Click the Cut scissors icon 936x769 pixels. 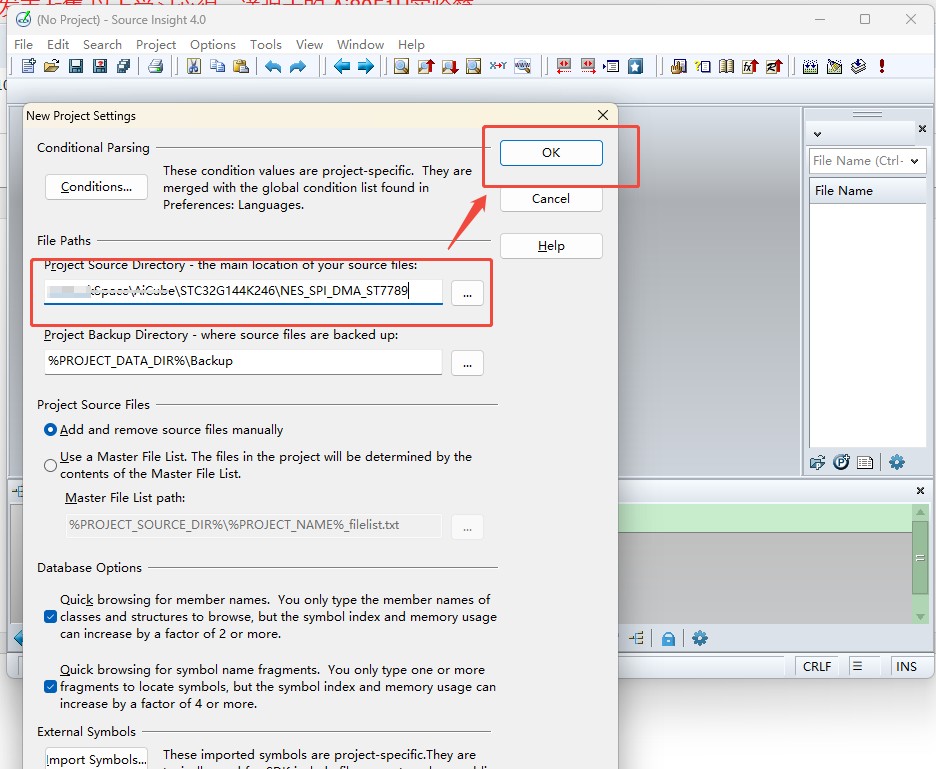click(x=193, y=66)
